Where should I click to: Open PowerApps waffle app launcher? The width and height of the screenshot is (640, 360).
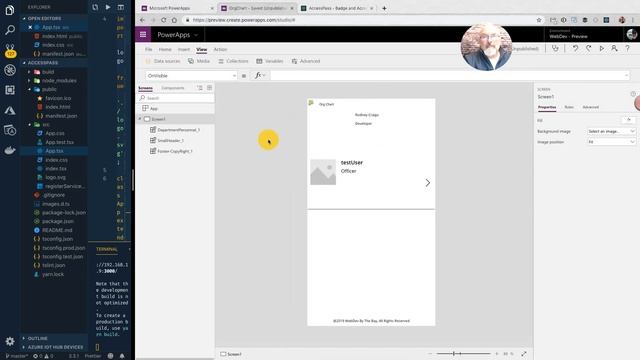(143, 35)
